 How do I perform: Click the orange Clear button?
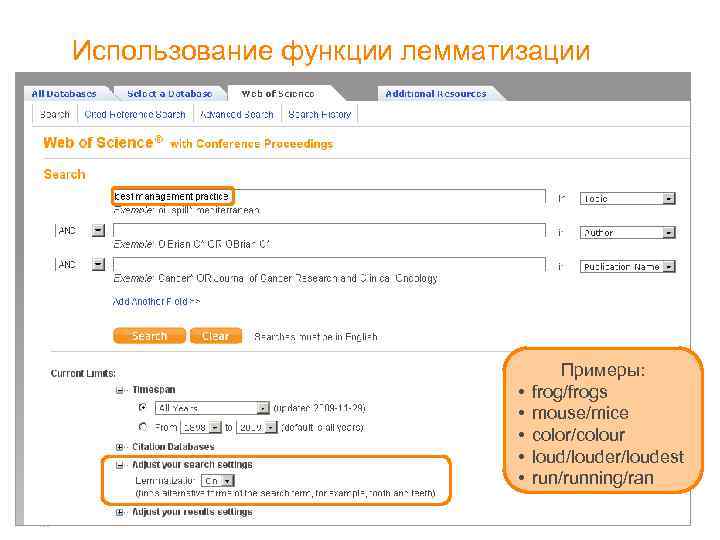click(x=215, y=336)
